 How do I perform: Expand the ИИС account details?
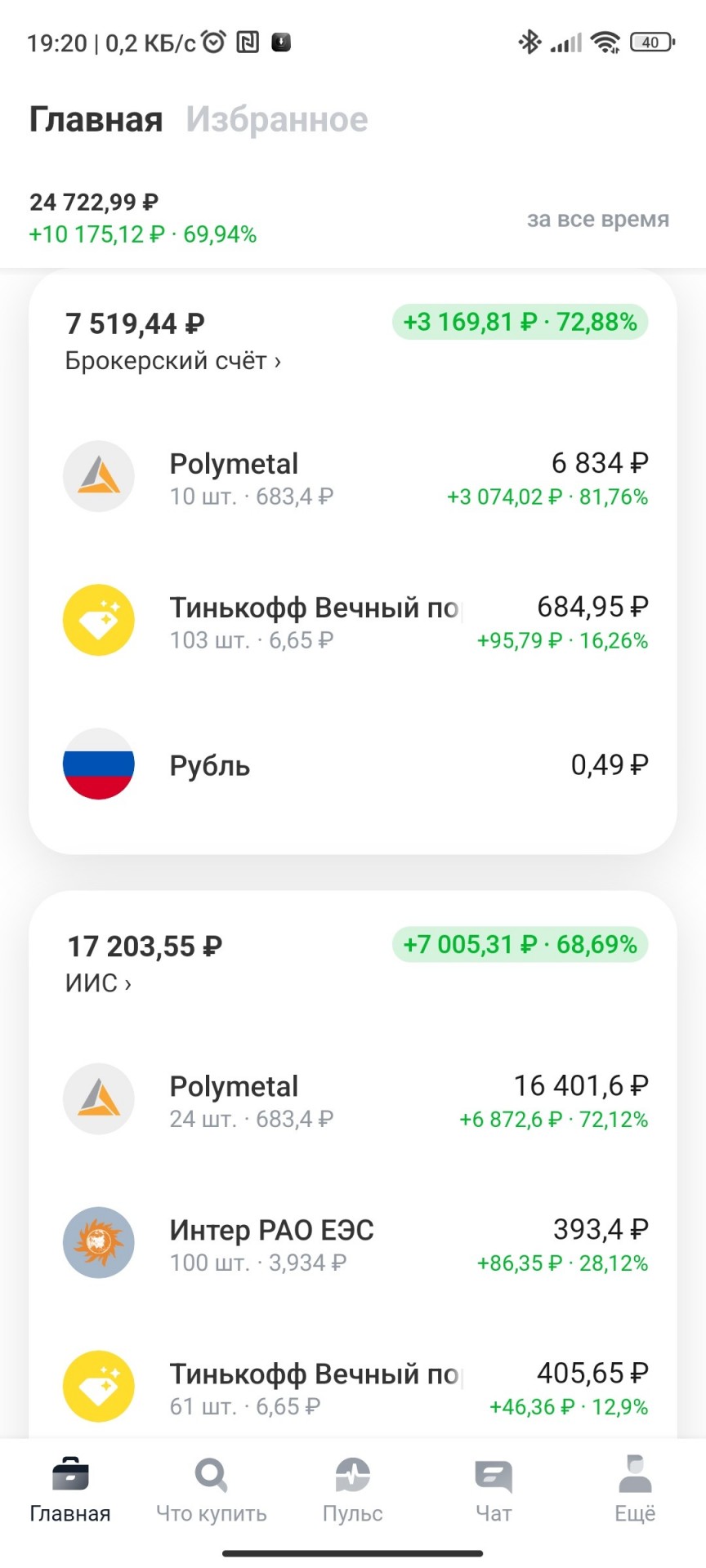98,983
